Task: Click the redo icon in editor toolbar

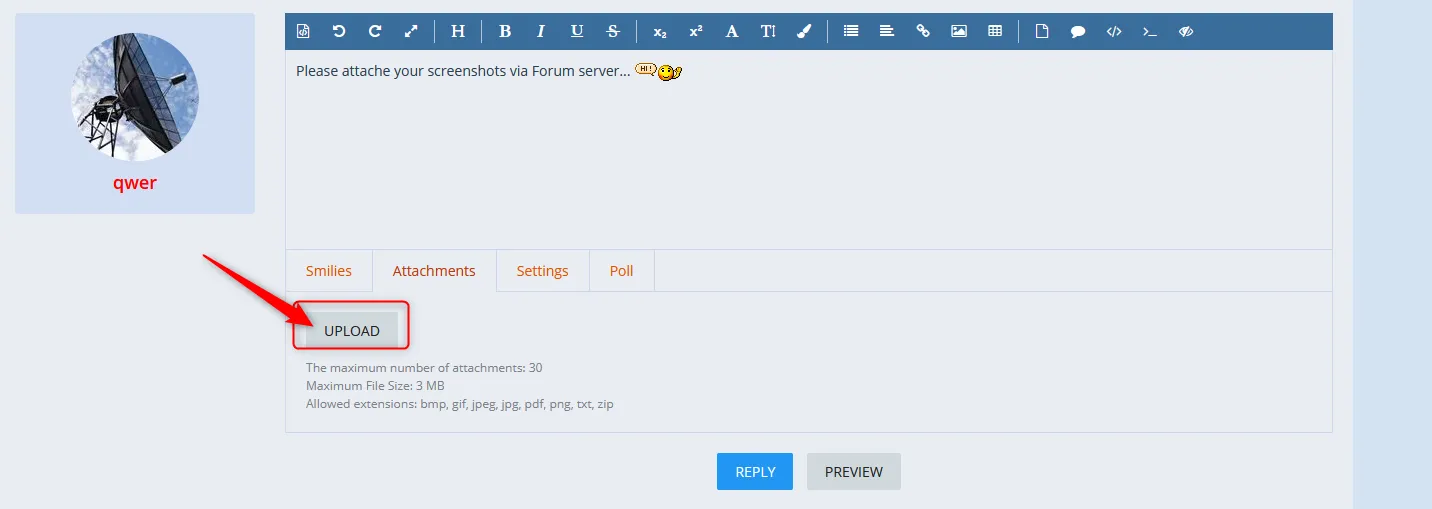Action: click(375, 31)
